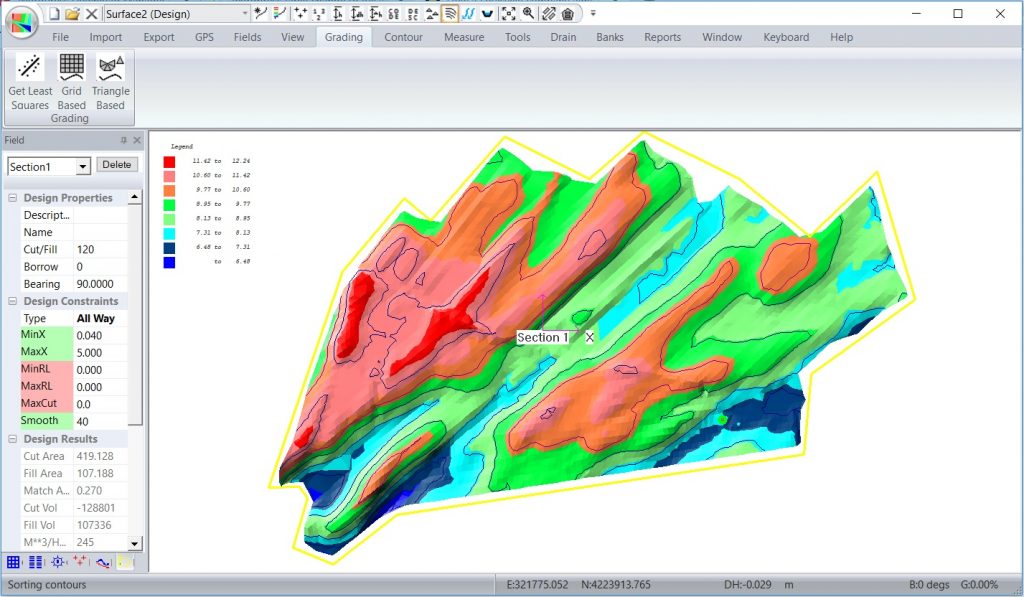Open the Section1 dropdown in Field panel
Viewport: 1024px width, 597px height.
[x=82, y=166]
